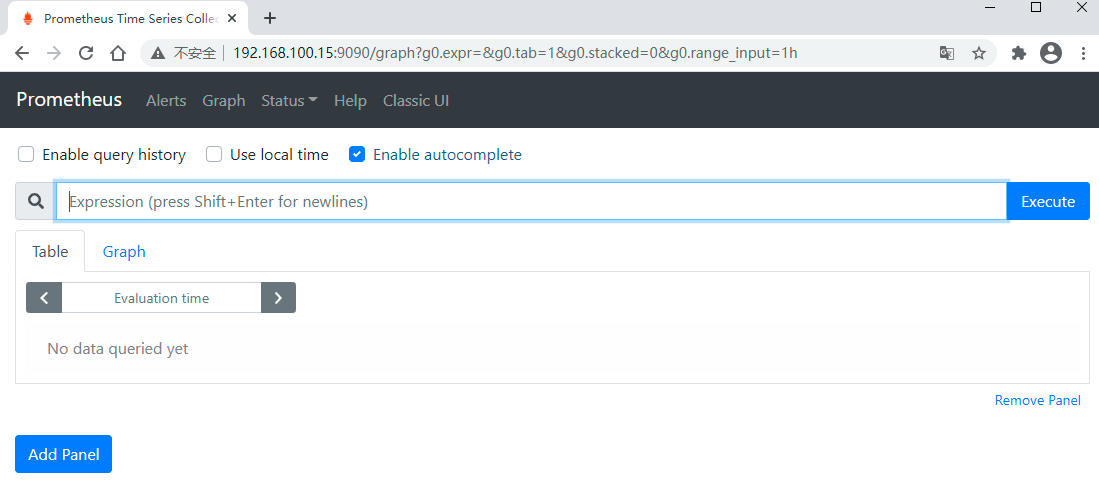Screen dimensions: 1099x487
Task: Switch to the Graph tab in panel
Action: [x=124, y=251]
